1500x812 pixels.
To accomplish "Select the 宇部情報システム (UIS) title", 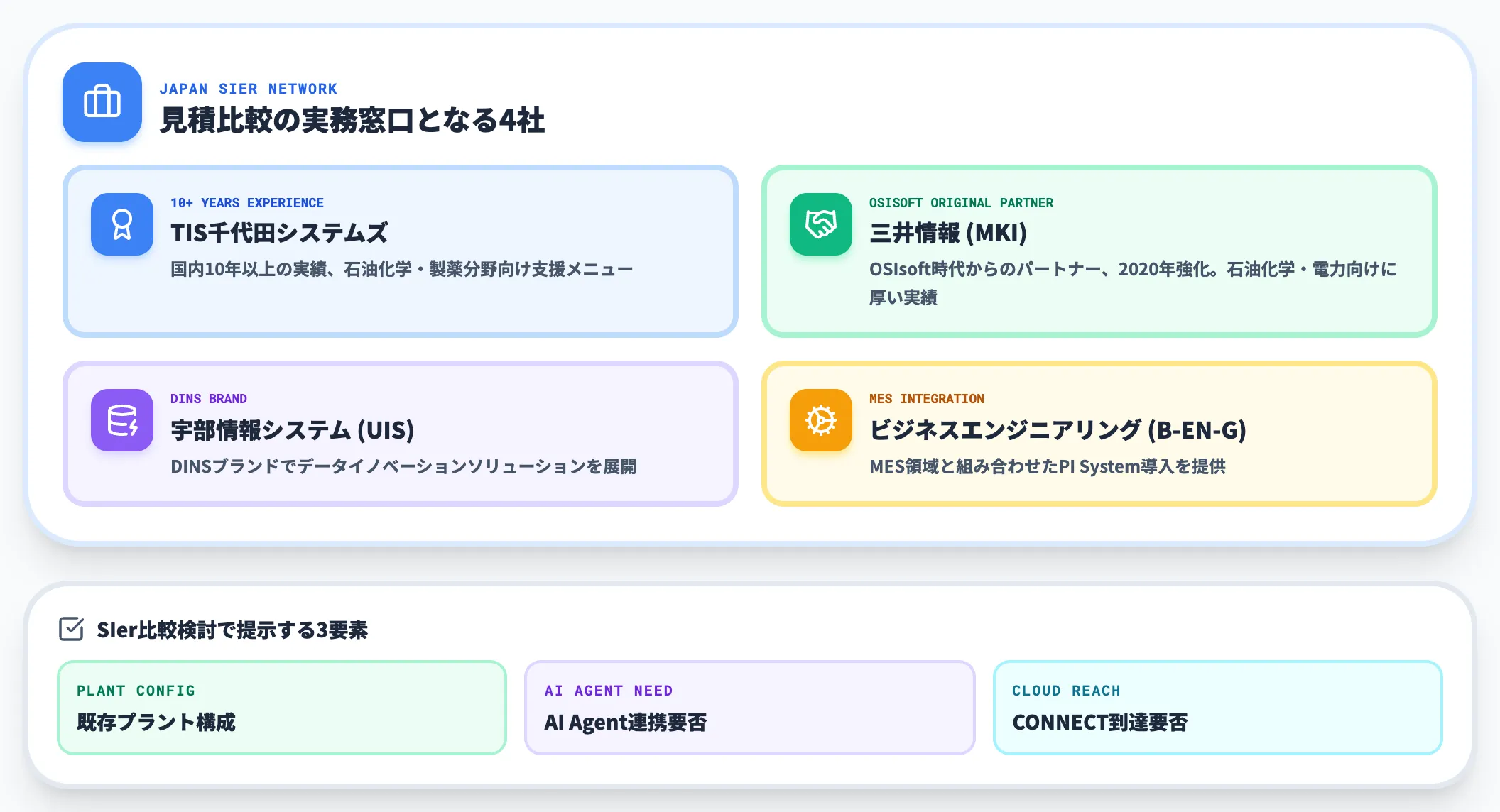I will coord(293,430).
